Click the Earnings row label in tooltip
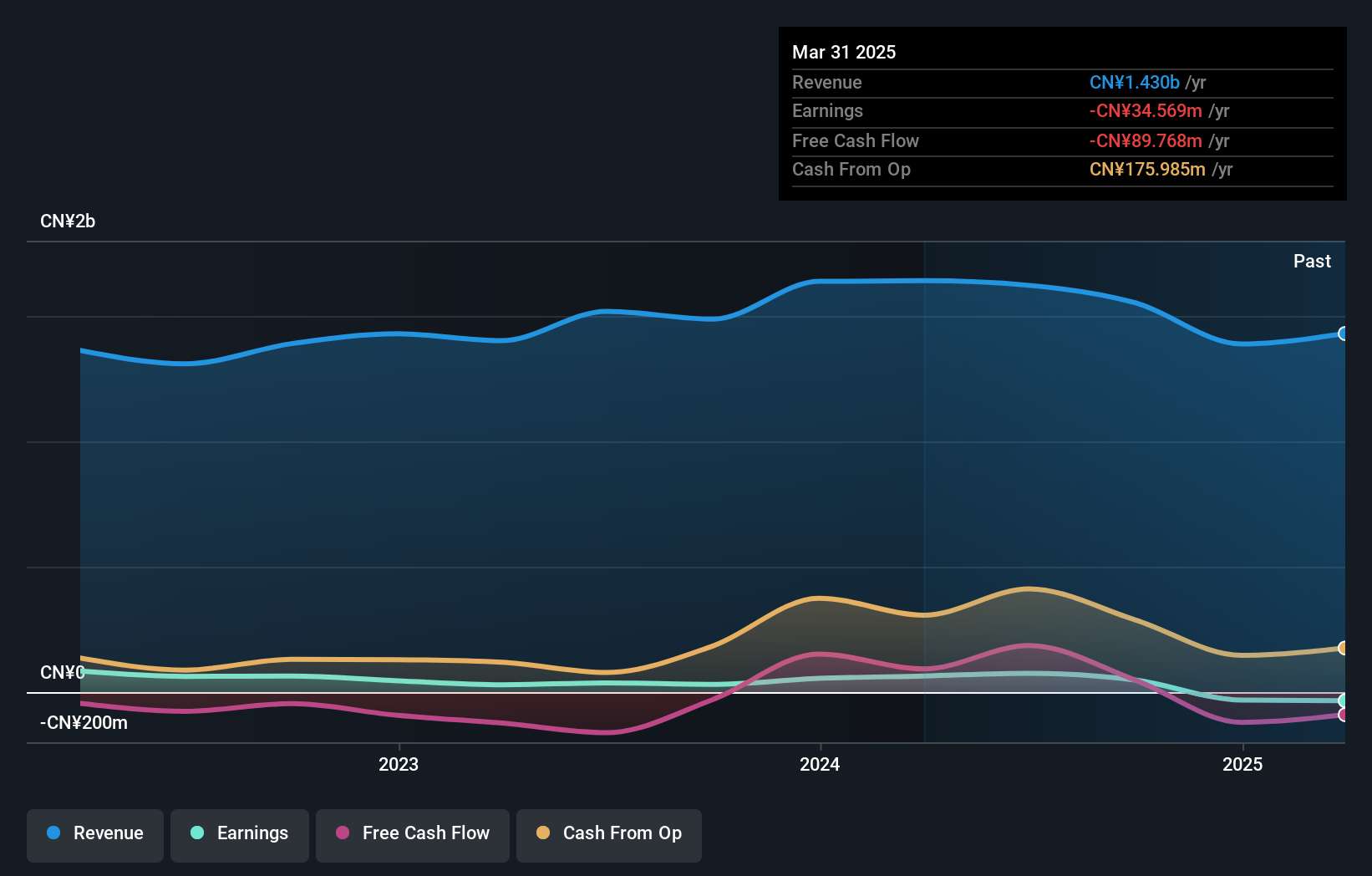 pyautogui.click(x=827, y=111)
